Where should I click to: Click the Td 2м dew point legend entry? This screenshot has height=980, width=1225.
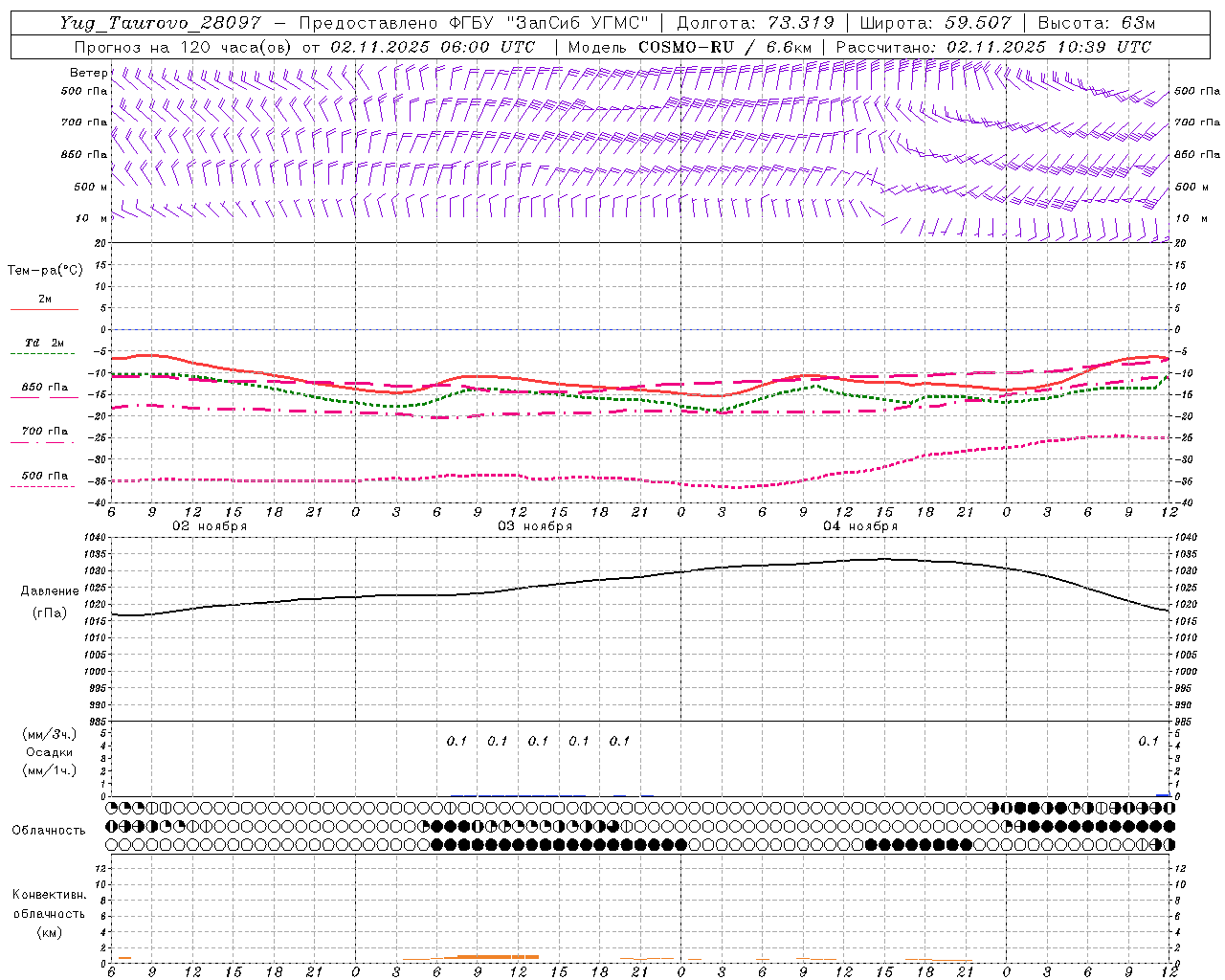pos(44,343)
